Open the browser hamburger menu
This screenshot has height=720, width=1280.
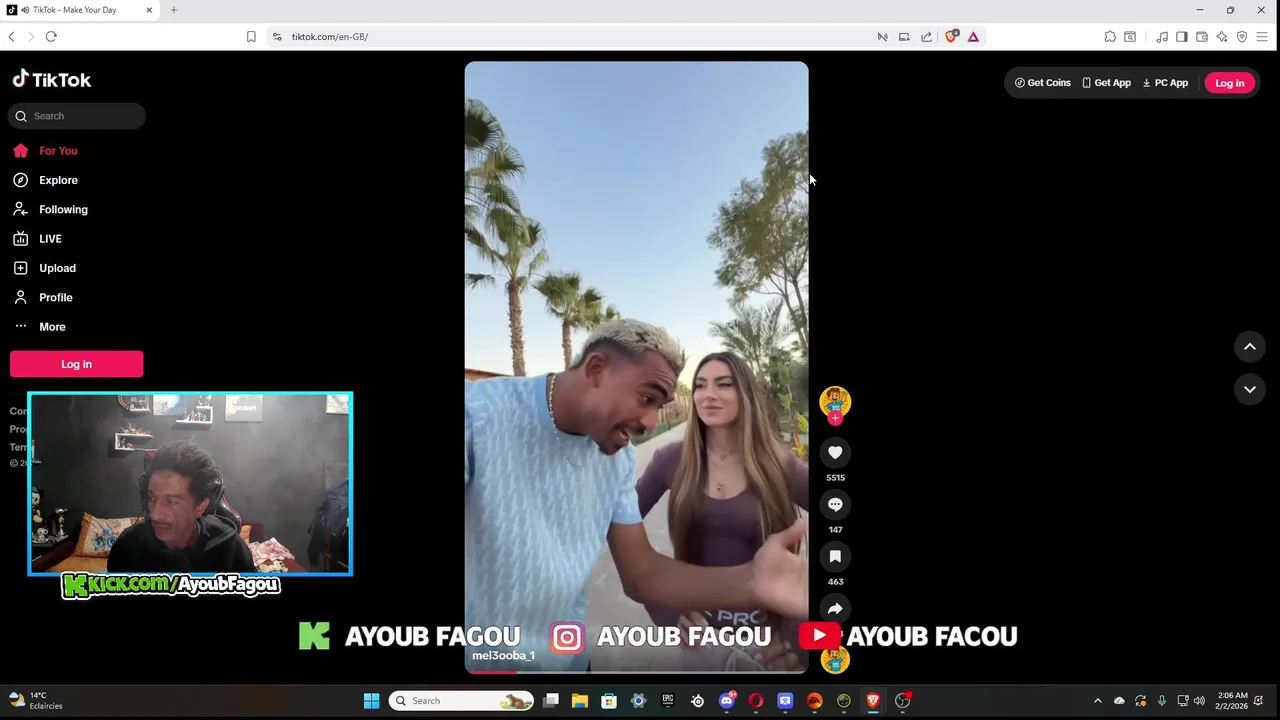pos(1262,37)
